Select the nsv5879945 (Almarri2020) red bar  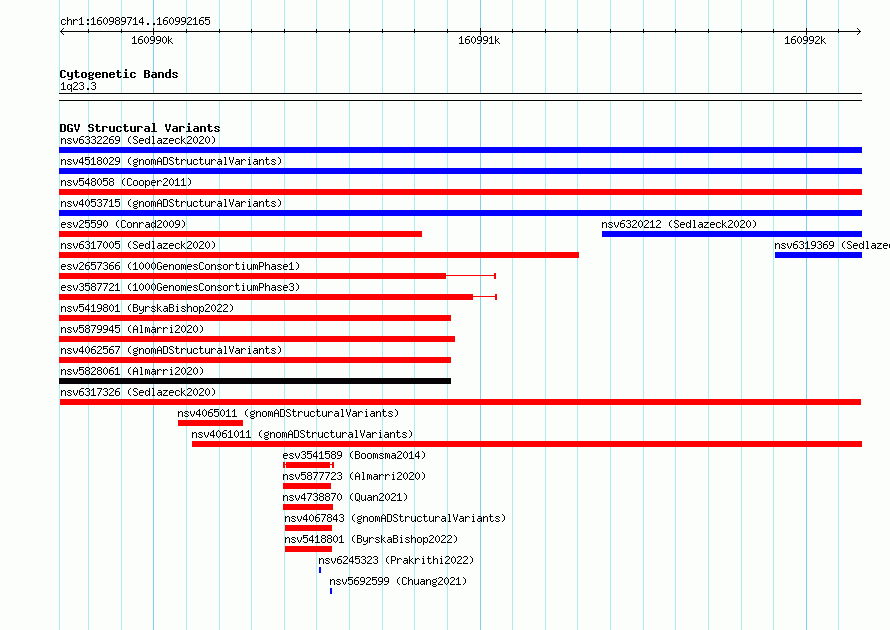coord(257,339)
